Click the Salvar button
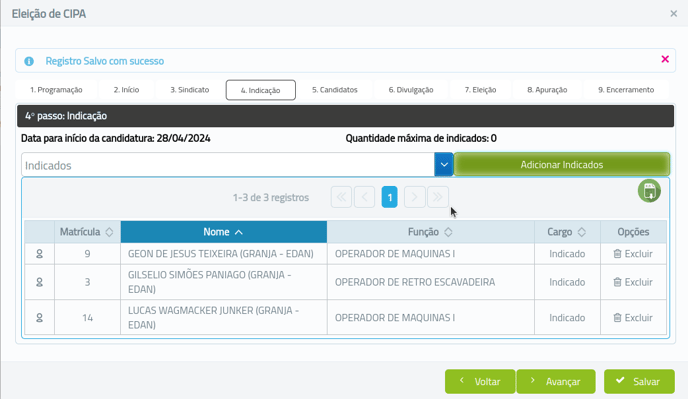Viewport: 688px width, 399px height. click(639, 381)
